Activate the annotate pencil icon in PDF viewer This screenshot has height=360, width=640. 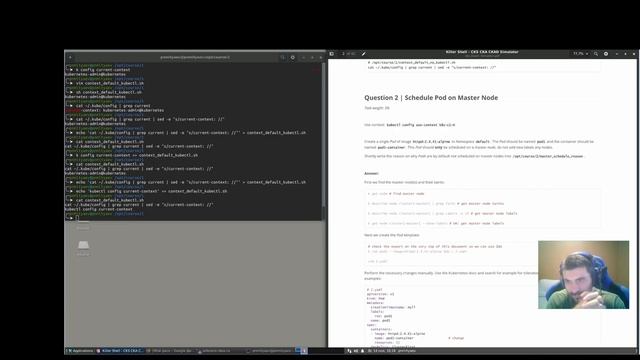click(x=363, y=54)
